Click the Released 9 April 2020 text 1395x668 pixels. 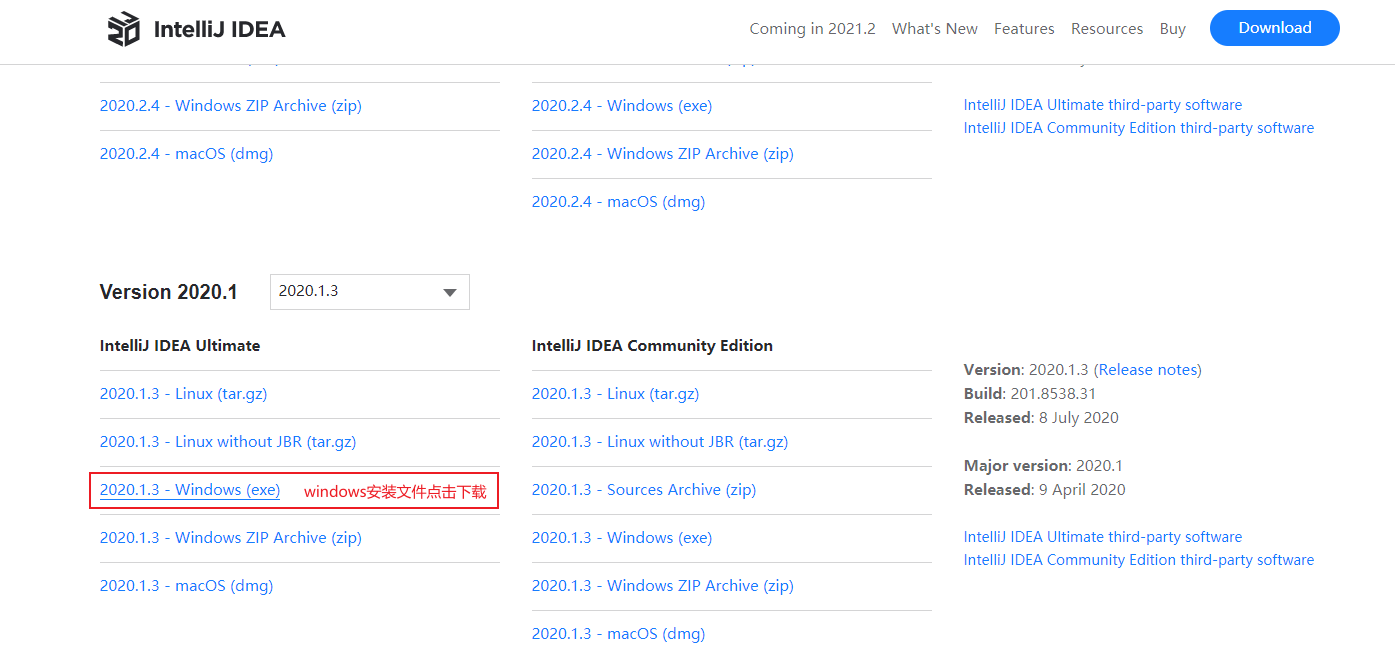pyautogui.click(x=1045, y=490)
